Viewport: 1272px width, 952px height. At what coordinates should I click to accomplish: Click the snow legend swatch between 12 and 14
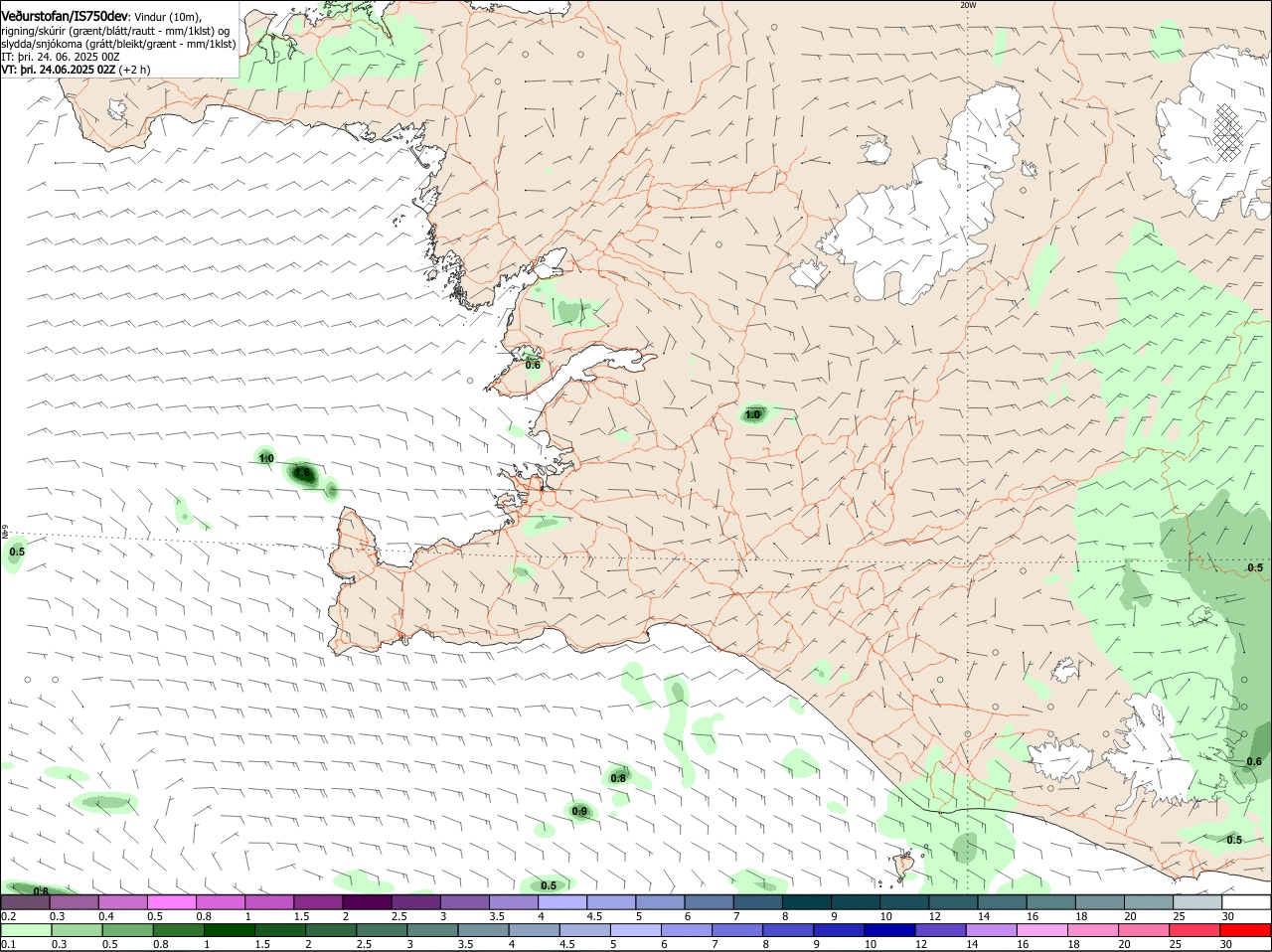coord(953,902)
